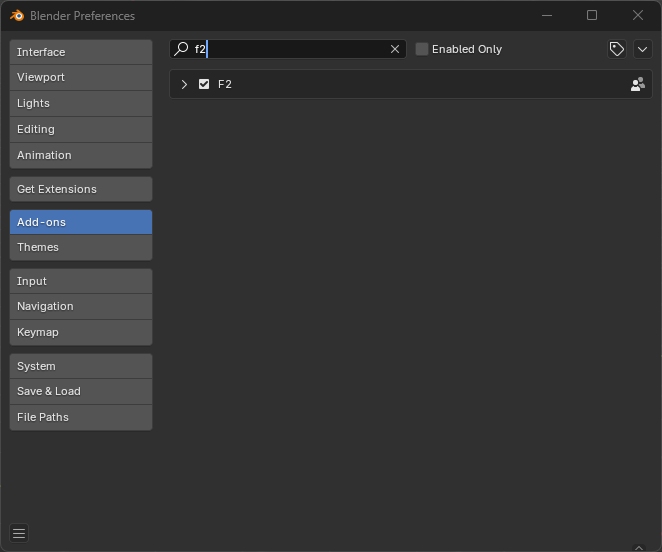Disable the F2 add-on checkbox
The image size is (662, 552).
pyautogui.click(x=204, y=84)
